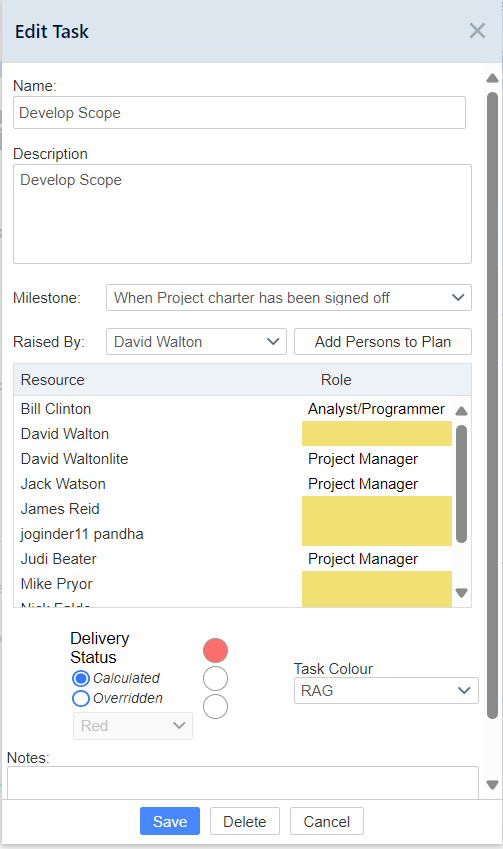
Task: Select the Overridden radio button
Action: (81, 698)
